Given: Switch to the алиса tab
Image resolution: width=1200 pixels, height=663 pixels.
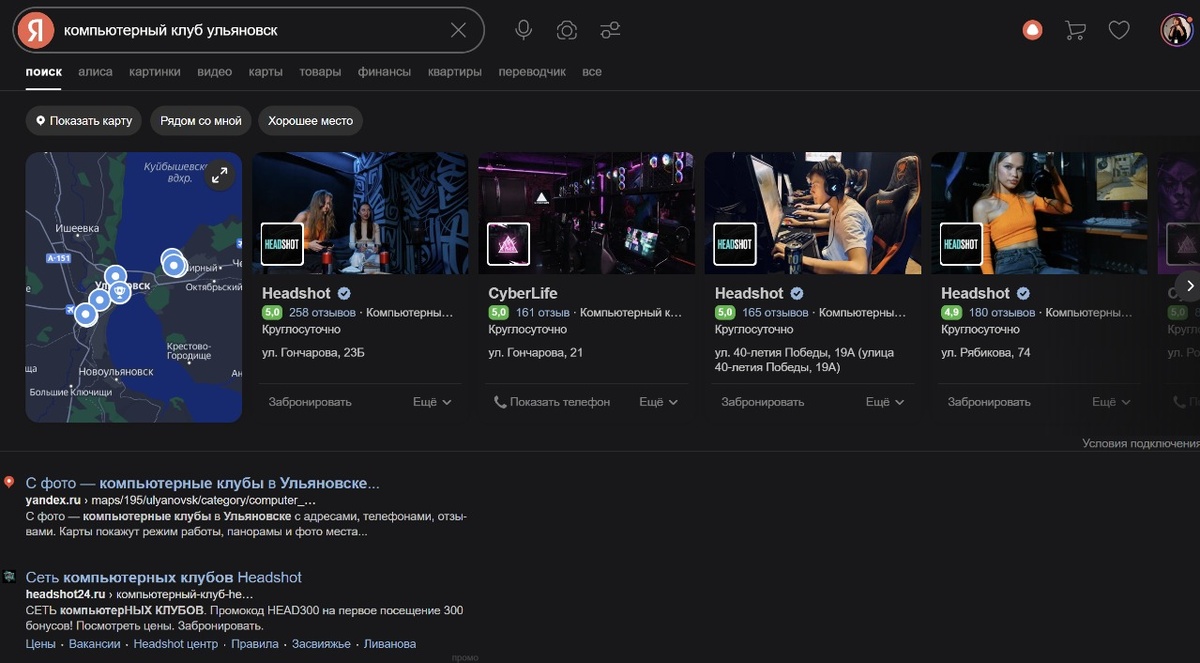Looking at the screenshot, I should [95, 72].
